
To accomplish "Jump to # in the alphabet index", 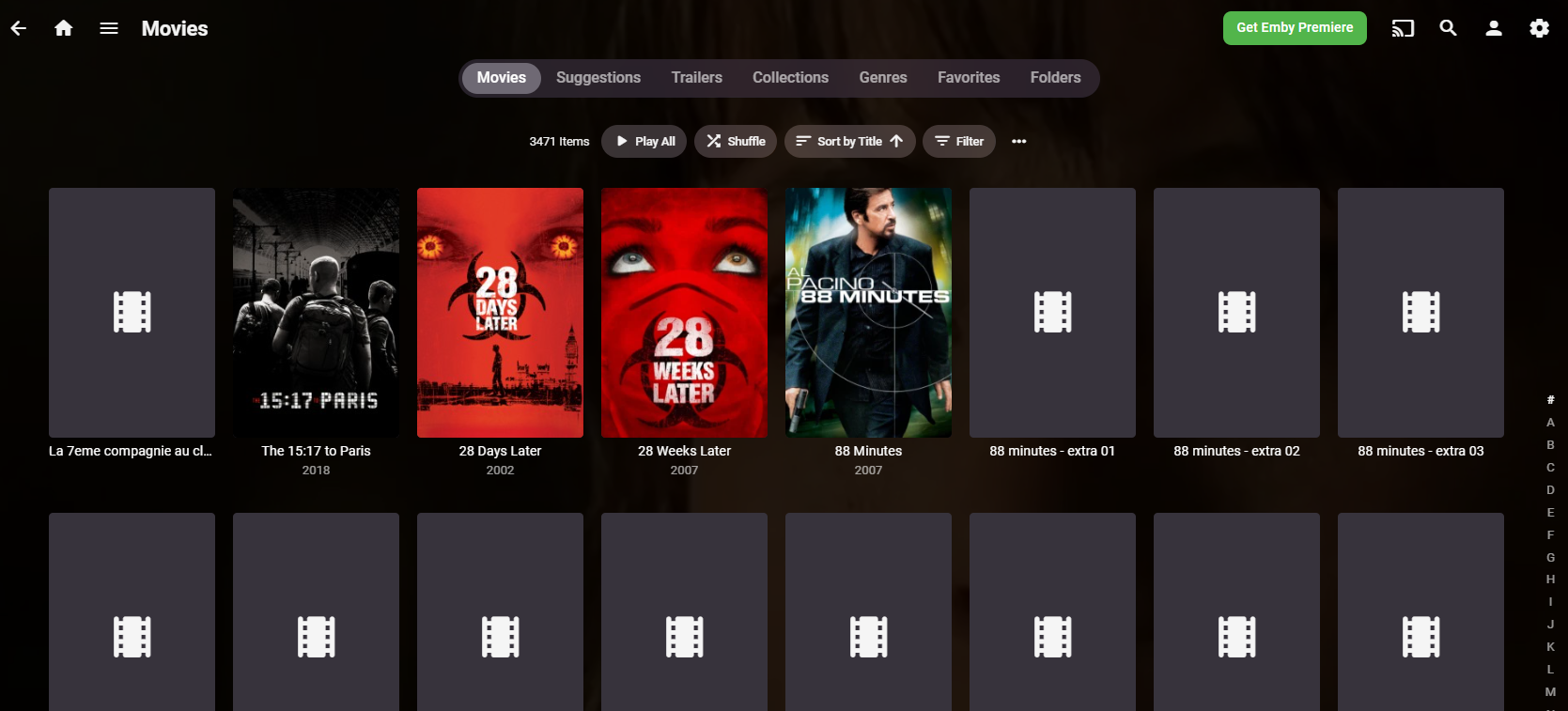I will tap(1550, 400).
